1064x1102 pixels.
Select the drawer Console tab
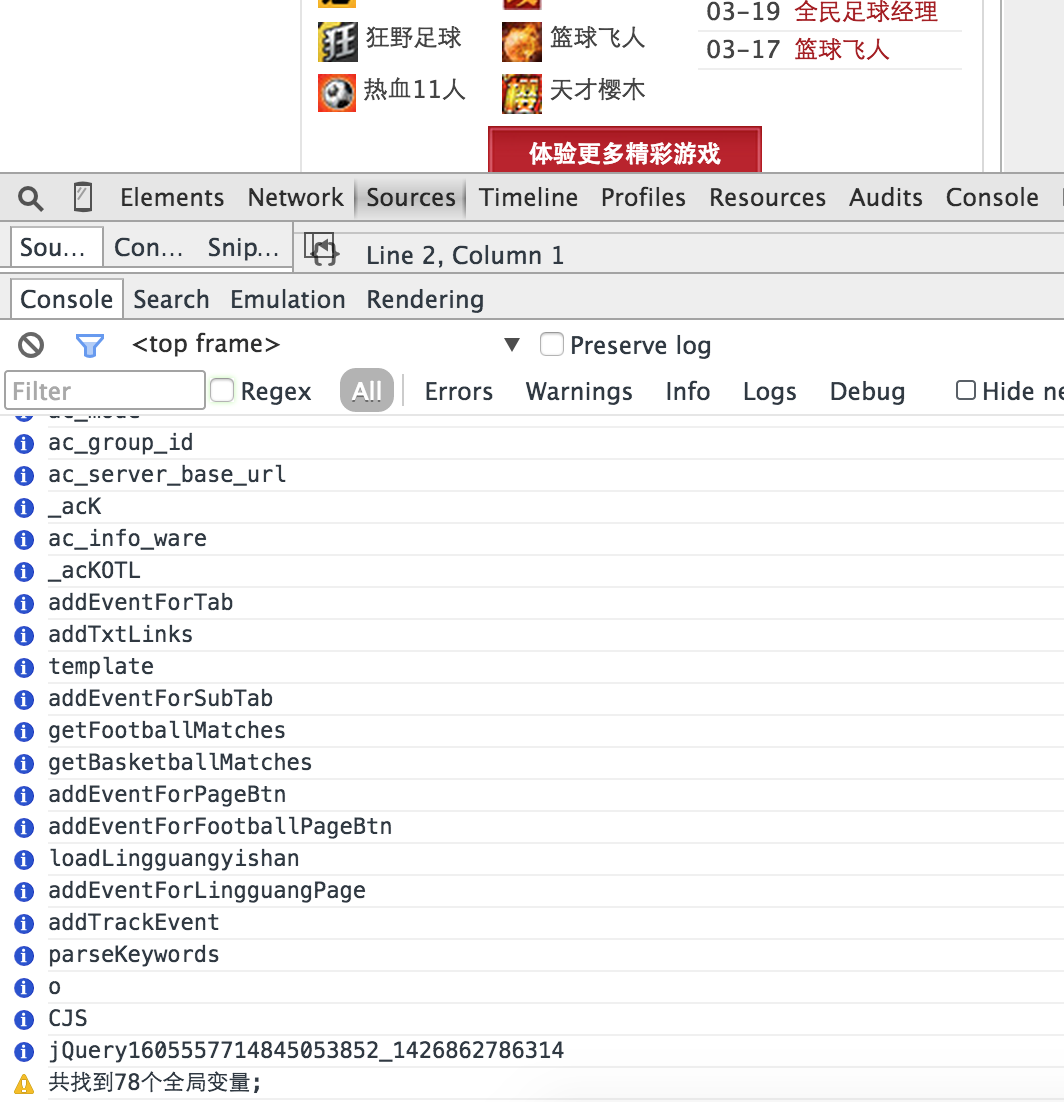[67, 299]
